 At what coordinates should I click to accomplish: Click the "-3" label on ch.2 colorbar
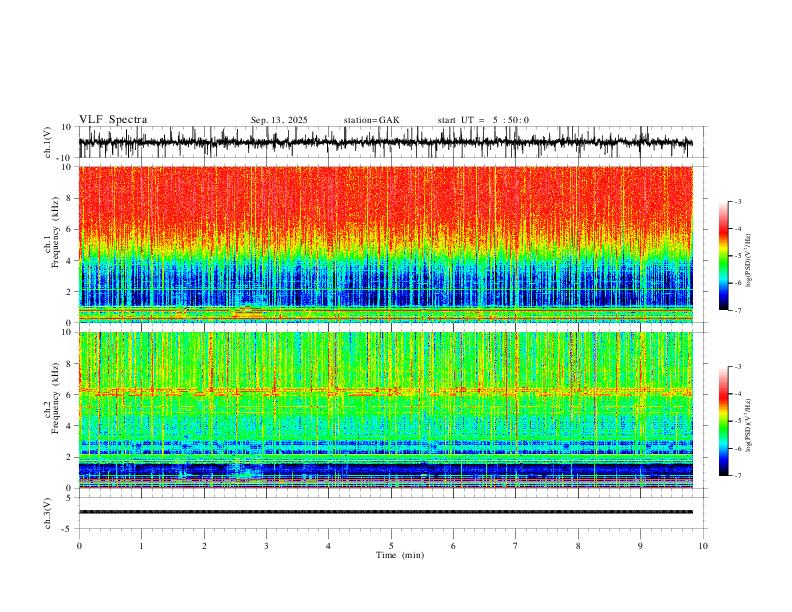tap(737, 367)
